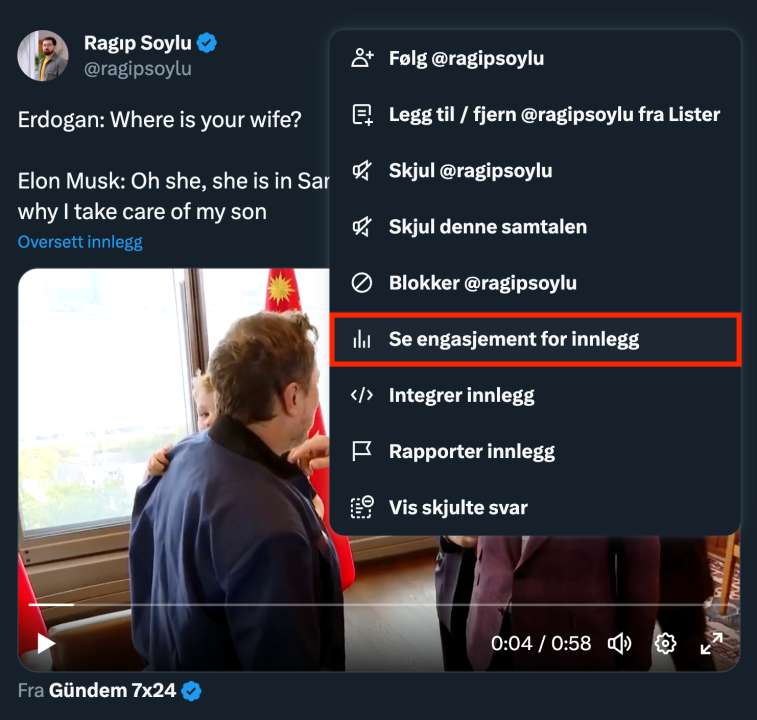The height and width of the screenshot is (720, 757).
Task: Open Se engasjement for innlegg
Action: (x=513, y=340)
